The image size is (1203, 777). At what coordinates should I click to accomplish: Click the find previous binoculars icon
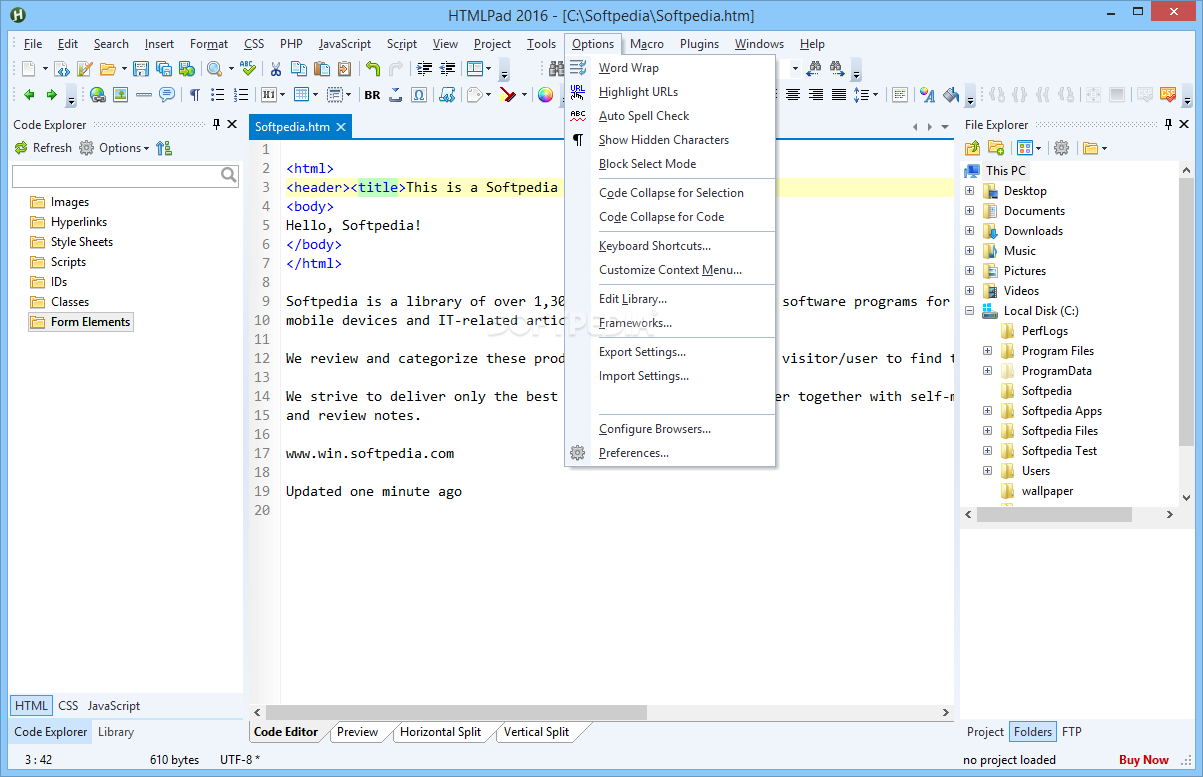click(814, 69)
